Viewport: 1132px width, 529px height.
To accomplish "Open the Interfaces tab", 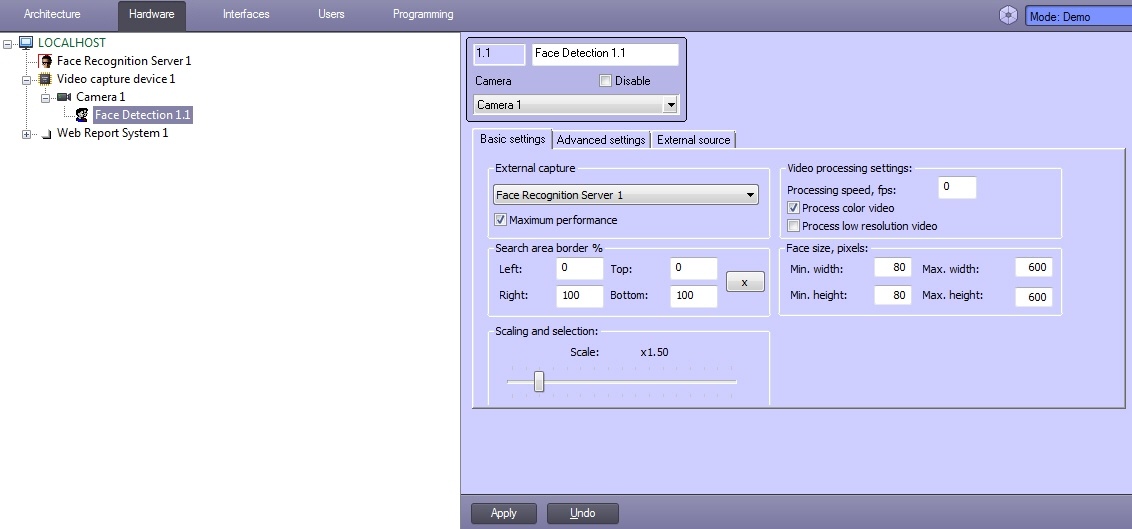I will 245,15.
